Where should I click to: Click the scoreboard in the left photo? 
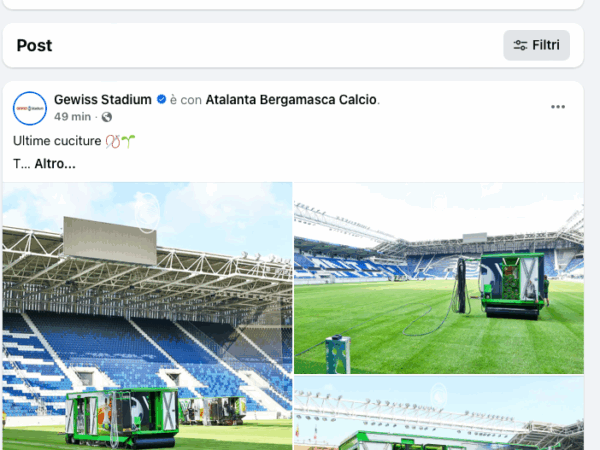[110, 241]
